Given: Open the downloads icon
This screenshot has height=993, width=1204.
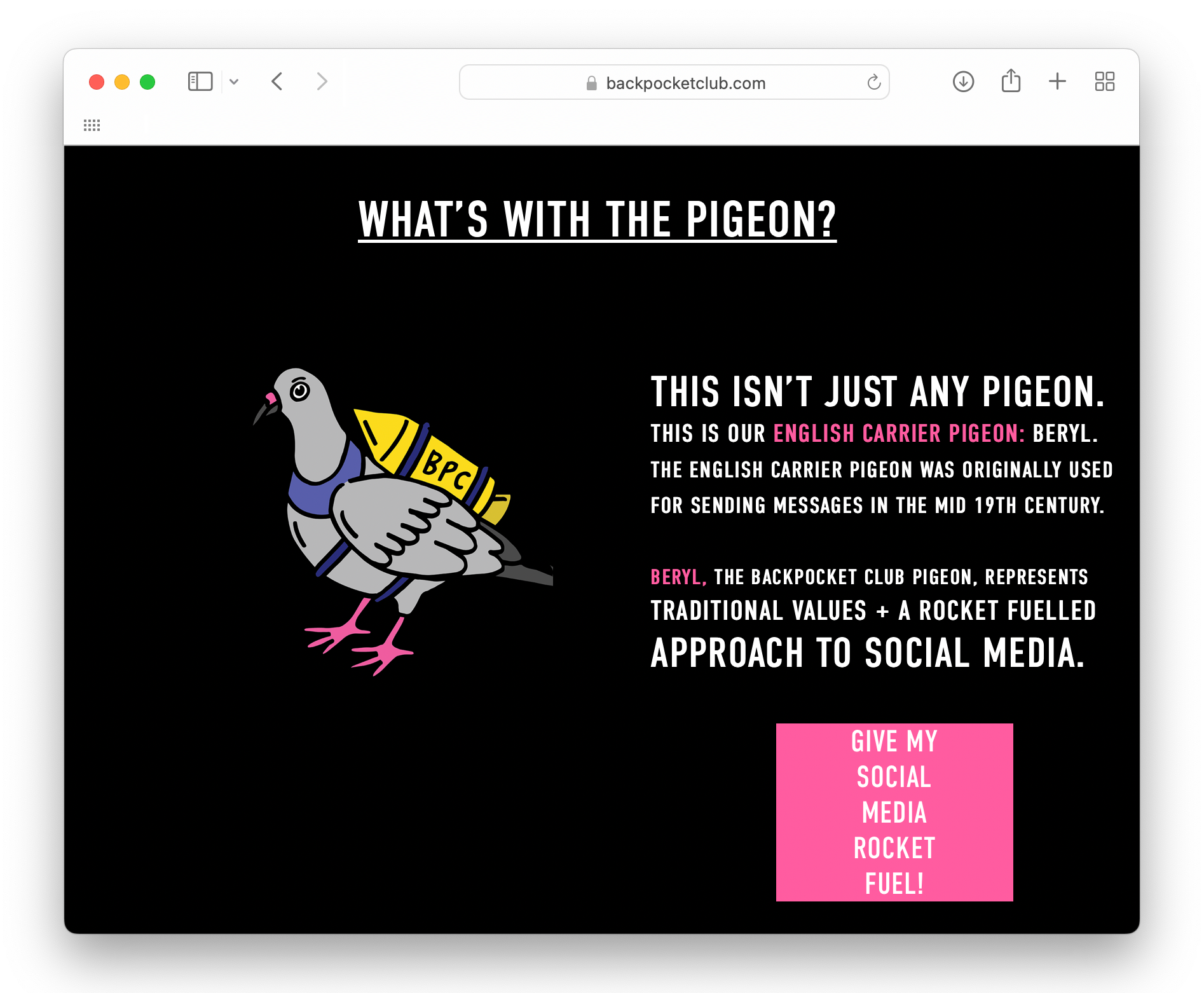Looking at the screenshot, I should pyautogui.click(x=964, y=81).
